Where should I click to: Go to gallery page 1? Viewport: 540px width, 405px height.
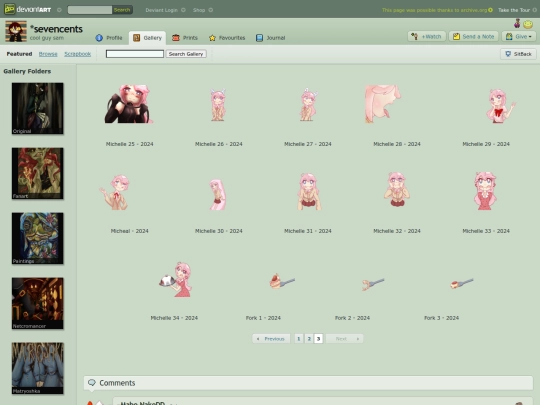[299, 339]
